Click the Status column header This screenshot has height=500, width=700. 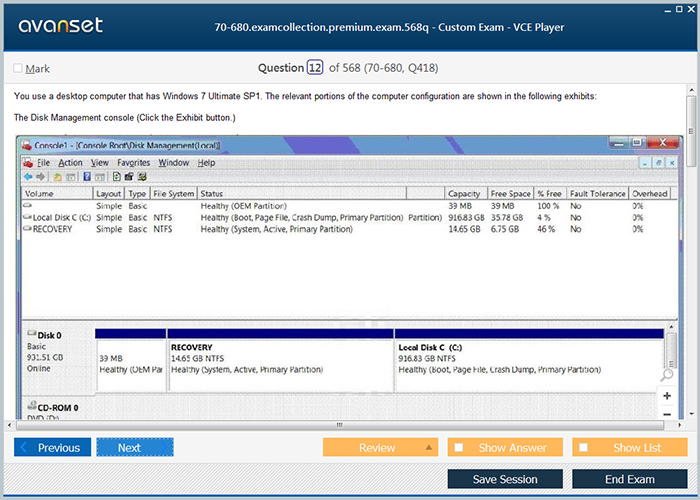coord(302,194)
